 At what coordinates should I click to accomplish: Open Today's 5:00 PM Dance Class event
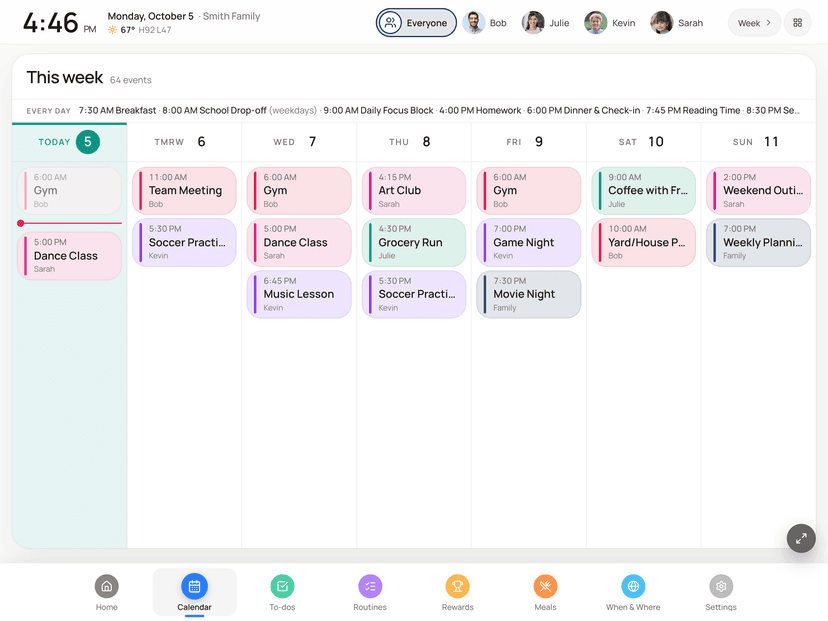pyautogui.click(x=69, y=256)
